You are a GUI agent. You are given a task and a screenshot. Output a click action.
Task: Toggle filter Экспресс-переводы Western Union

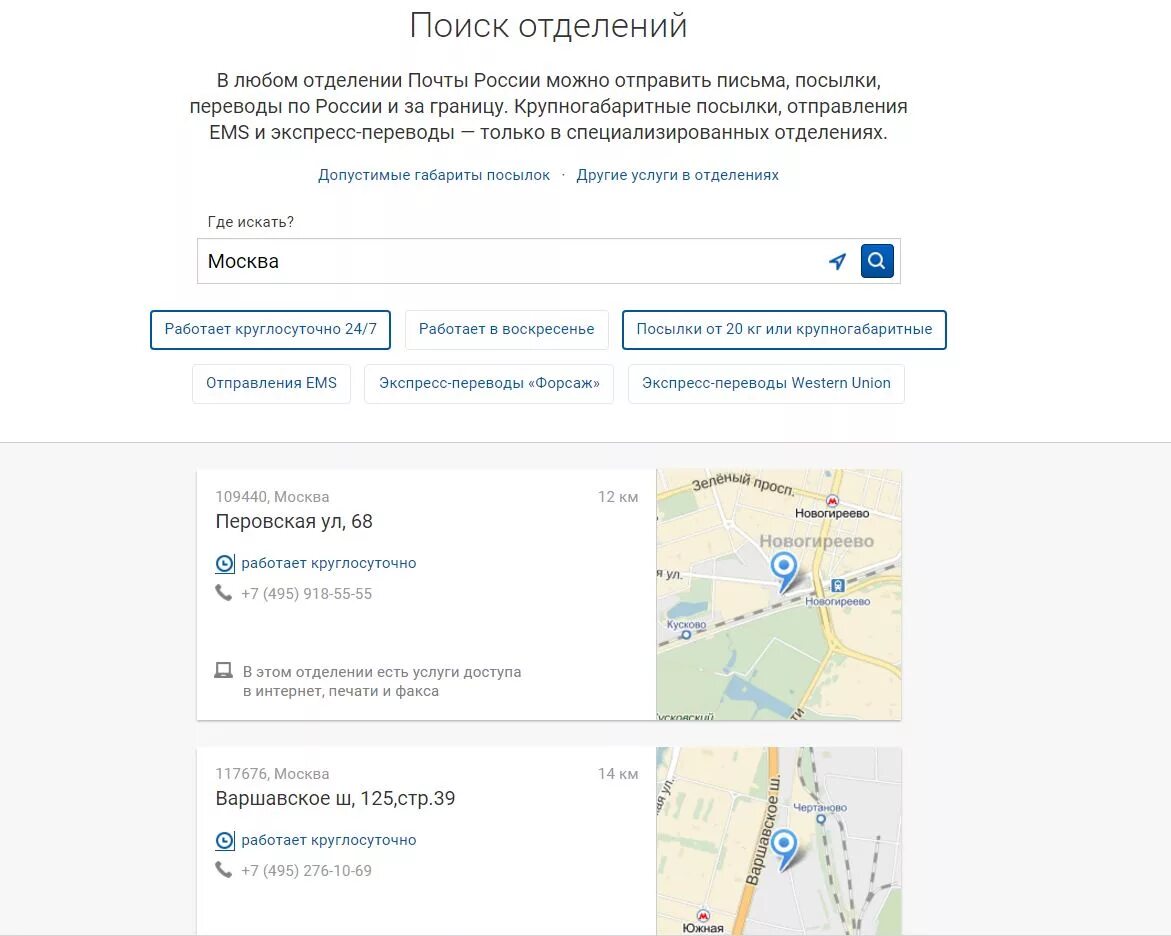(766, 383)
